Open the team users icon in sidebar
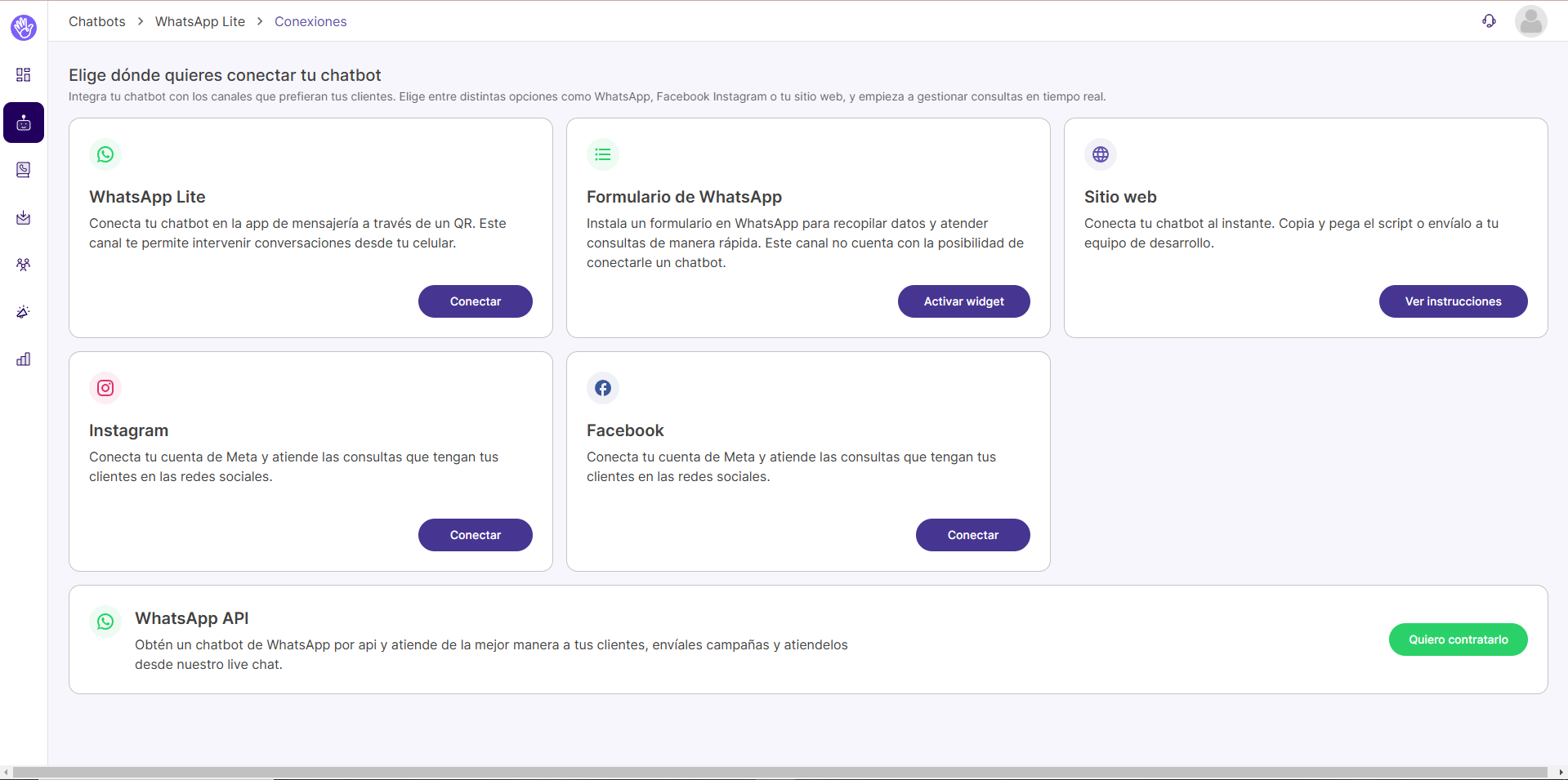Image resolution: width=1568 pixels, height=780 pixels. click(x=24, y=265)
